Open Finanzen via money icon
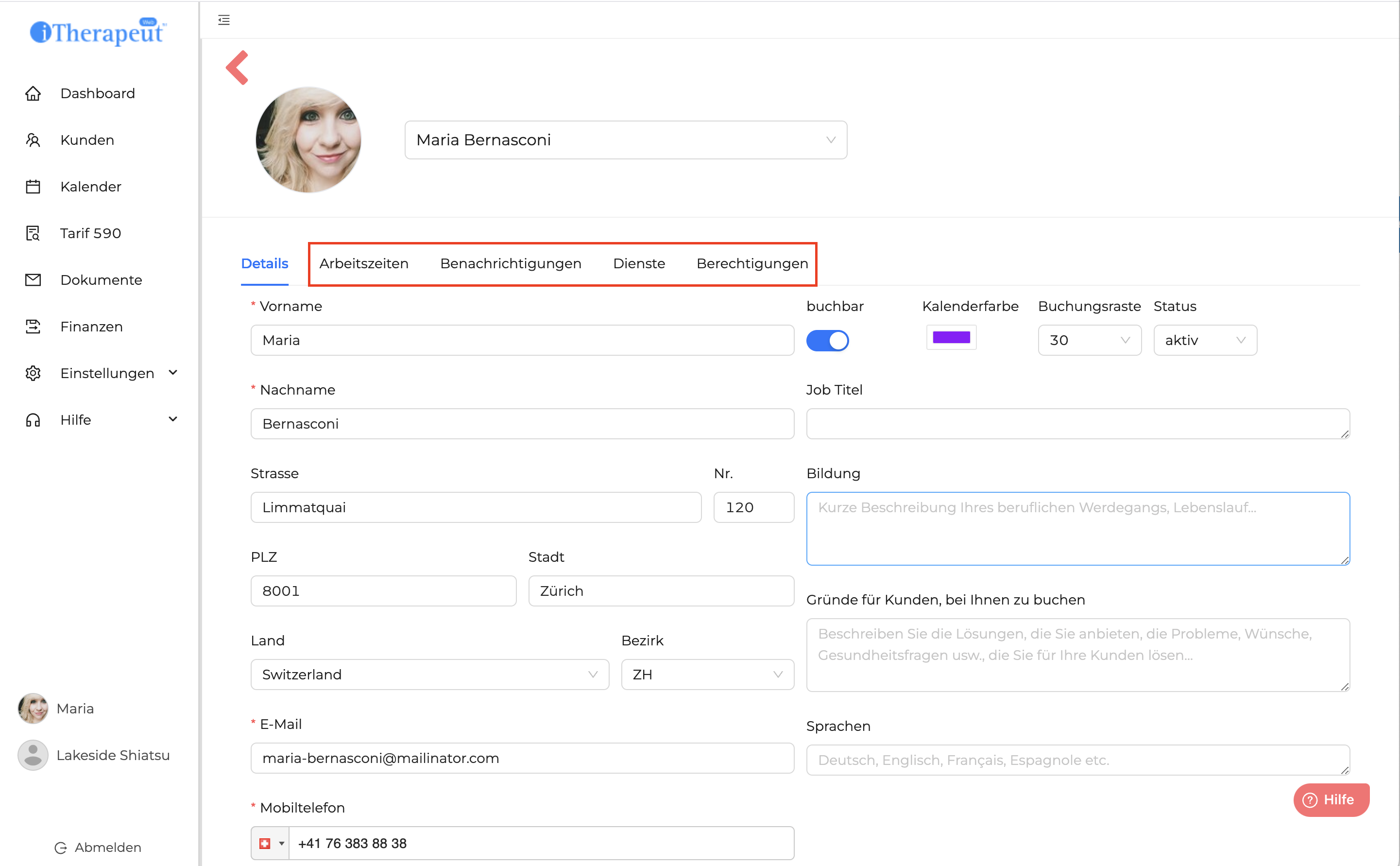1400x866 pixels. [x=33, y=327]
